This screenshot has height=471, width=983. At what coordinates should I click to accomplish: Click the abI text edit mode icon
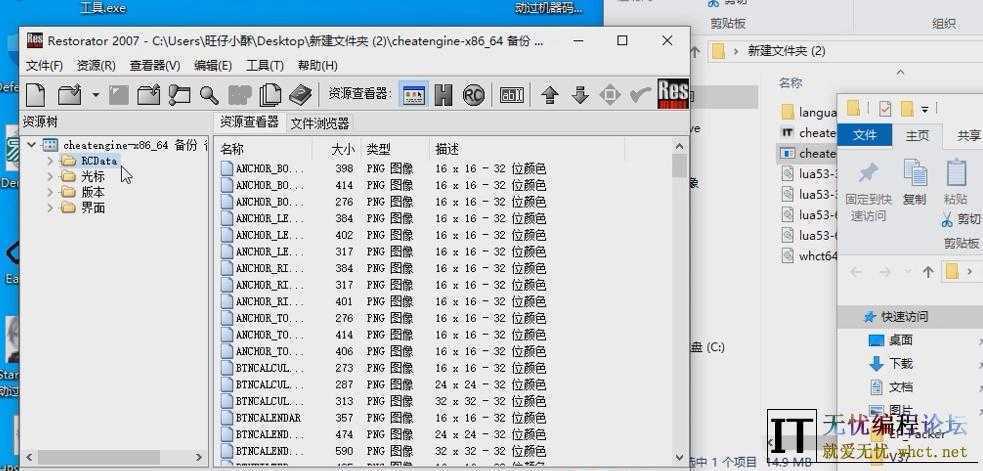[x=512, y=95]
